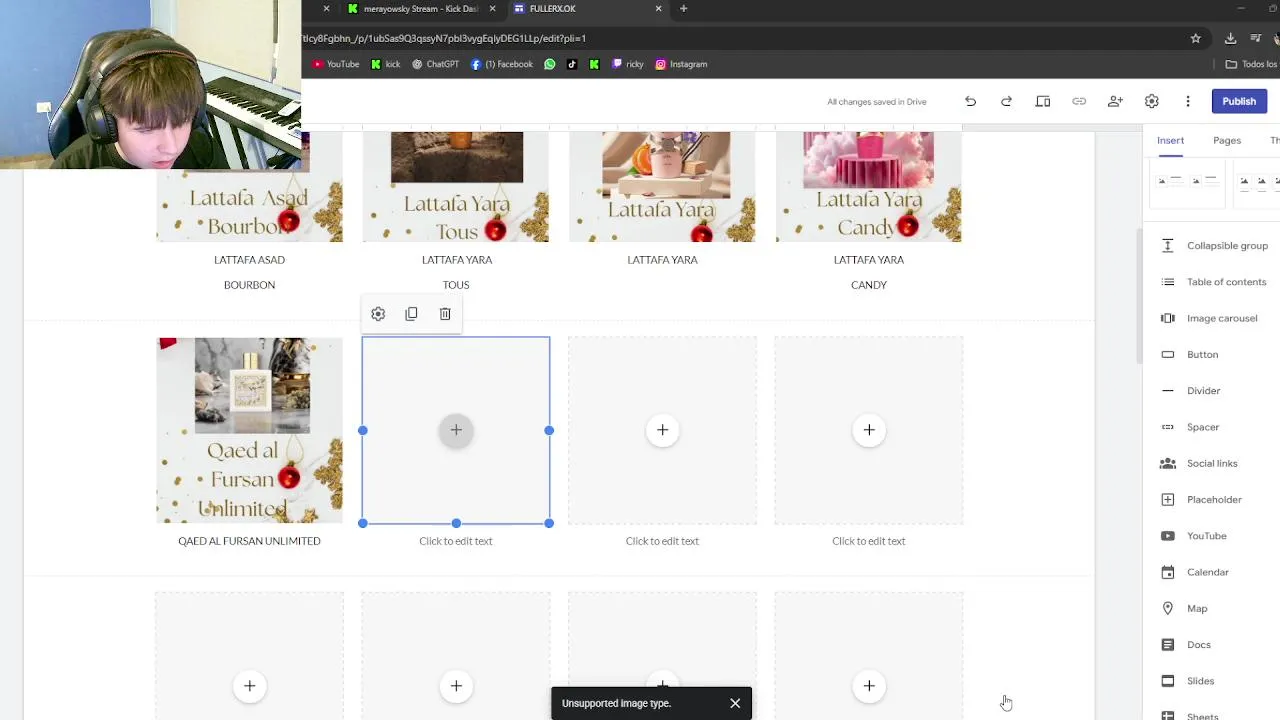Open the WhatsApp bookmark icon
The width and height of the screenshot is (1280, 720).
click(550, 64)
